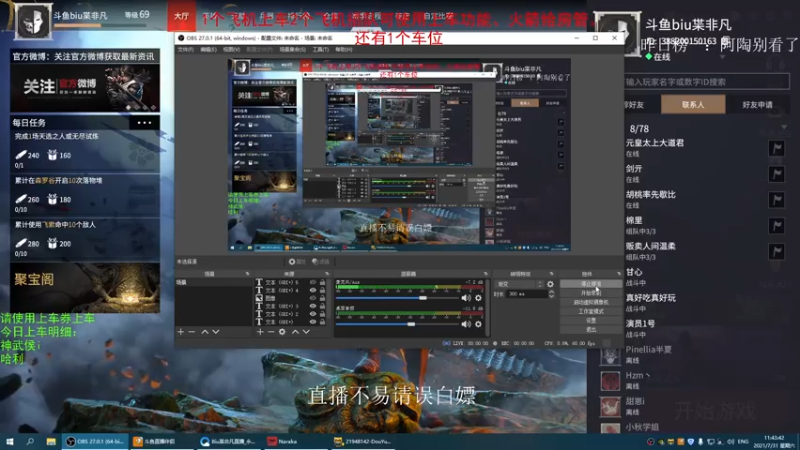Toggle visibility of 文本 (GDI+) 2 source
Screen dimensions: 800x450
point(313,314)
